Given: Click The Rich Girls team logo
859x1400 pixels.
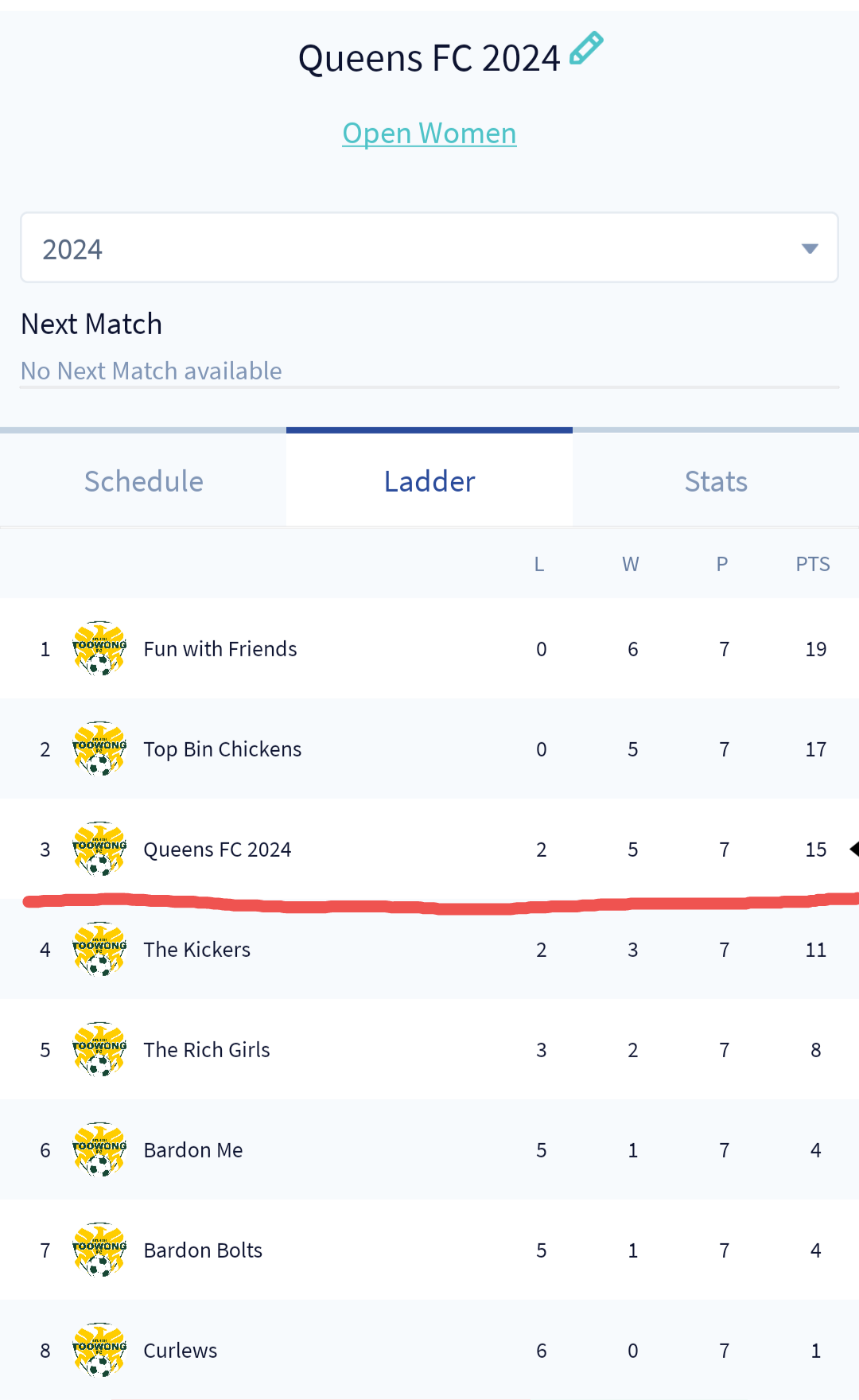Looking at the screenshot, I should pyautogui.click(x=99, y=1049).
